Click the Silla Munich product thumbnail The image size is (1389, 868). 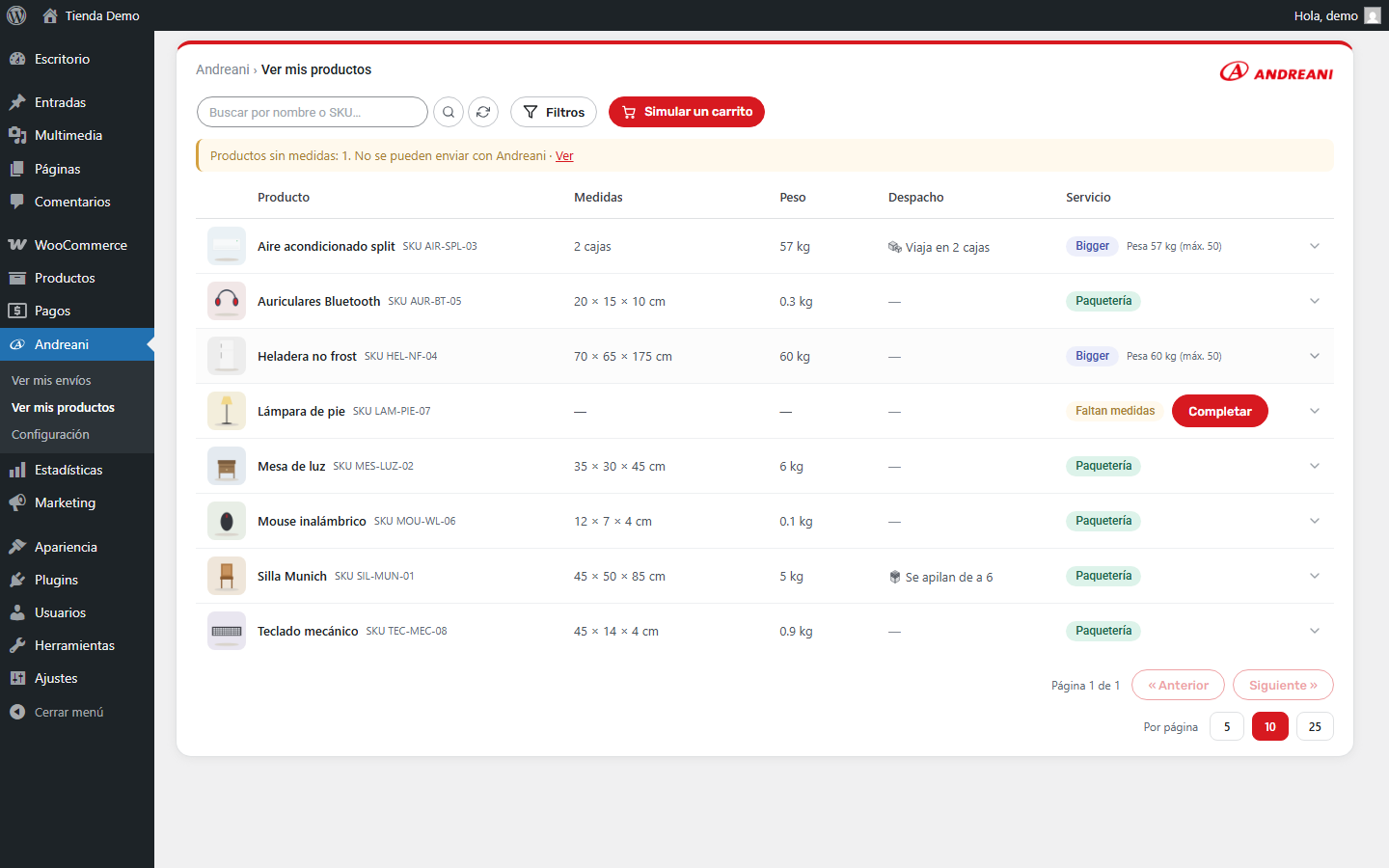[x=227, y=576]
